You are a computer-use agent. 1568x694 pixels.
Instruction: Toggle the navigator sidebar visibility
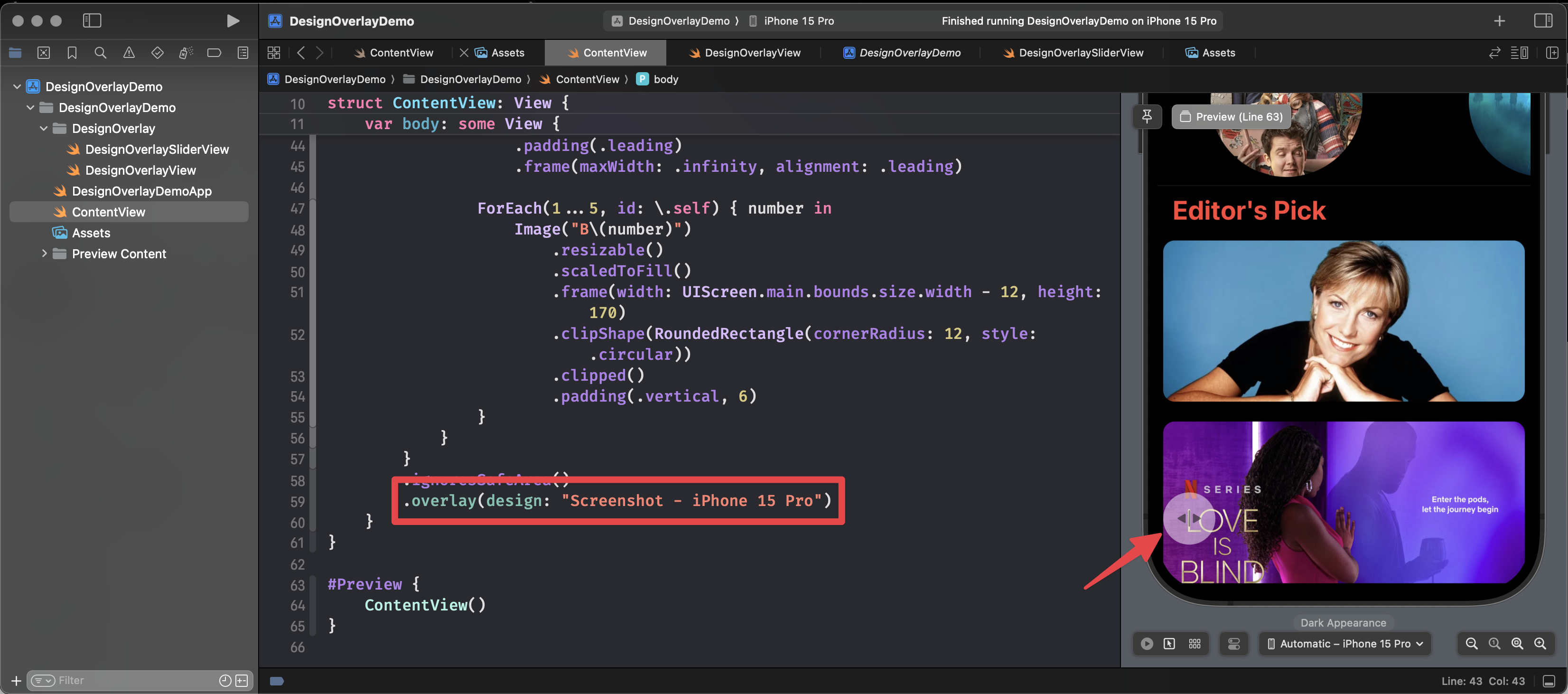pos(92,21)
